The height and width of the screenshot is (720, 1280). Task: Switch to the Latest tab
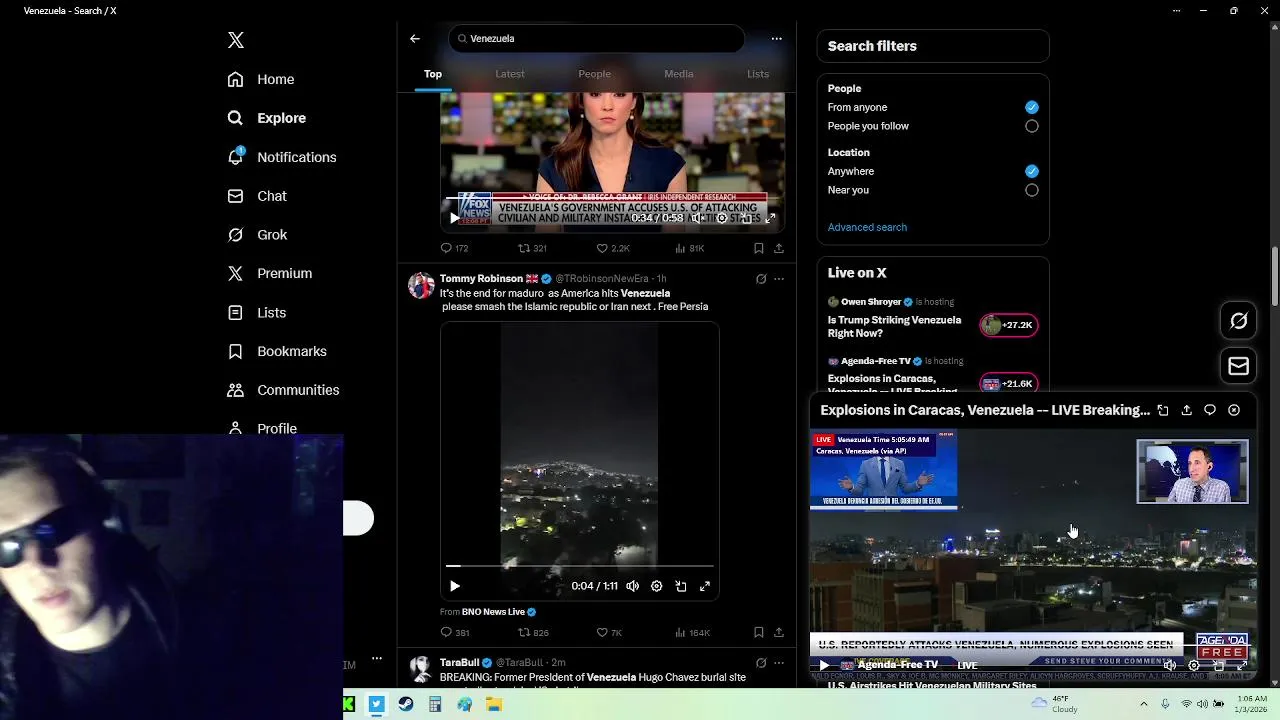click(510, 74)
